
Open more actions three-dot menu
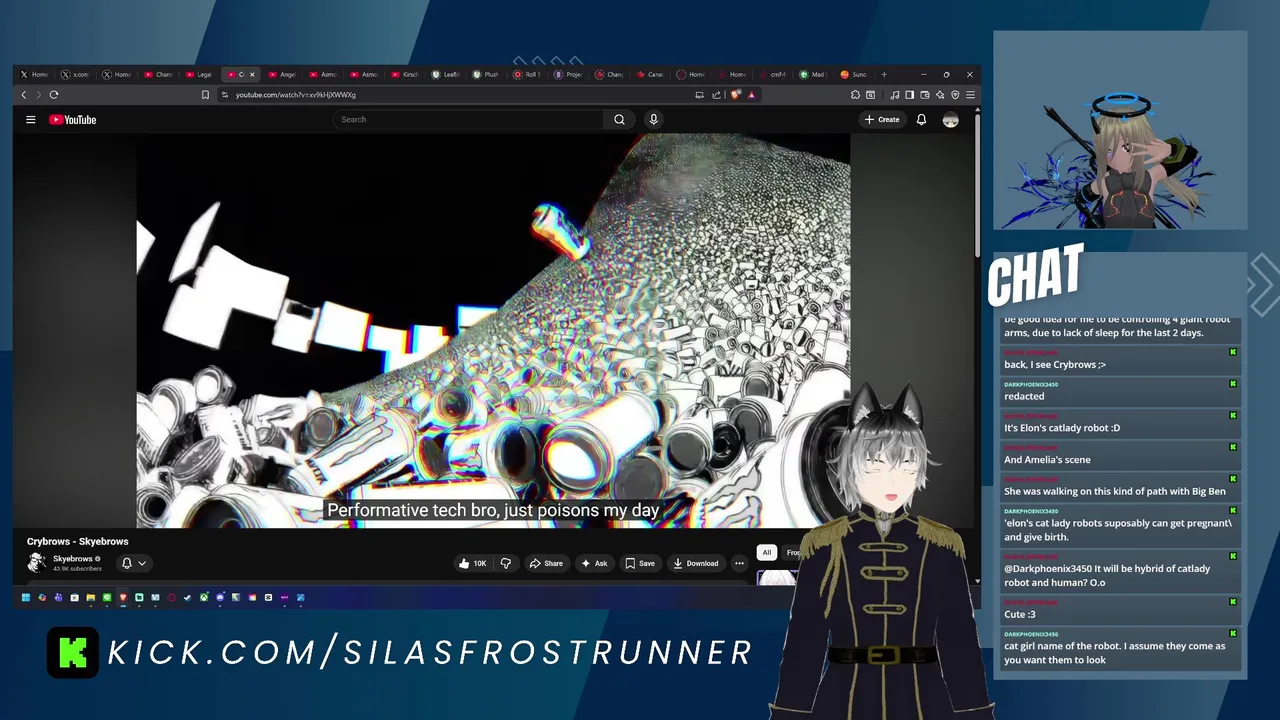[x=739, y=563]
